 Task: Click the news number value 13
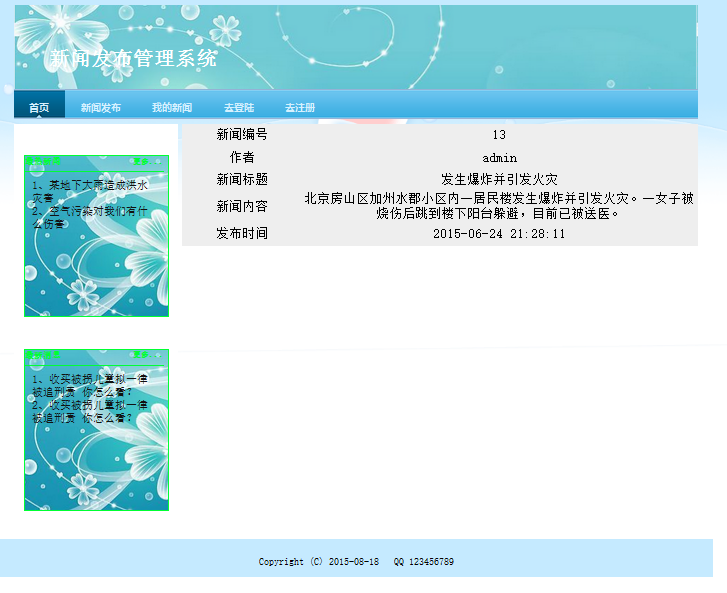point(499,135)
